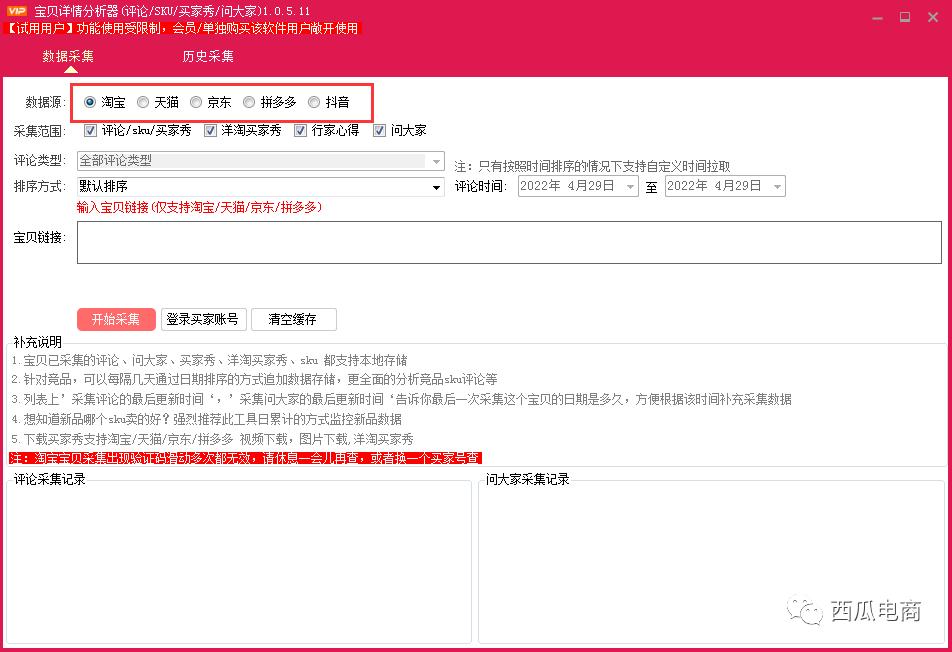Expand the 默认排序 sort order dropdown
952x652 pixels.
[x=436, y=187]
